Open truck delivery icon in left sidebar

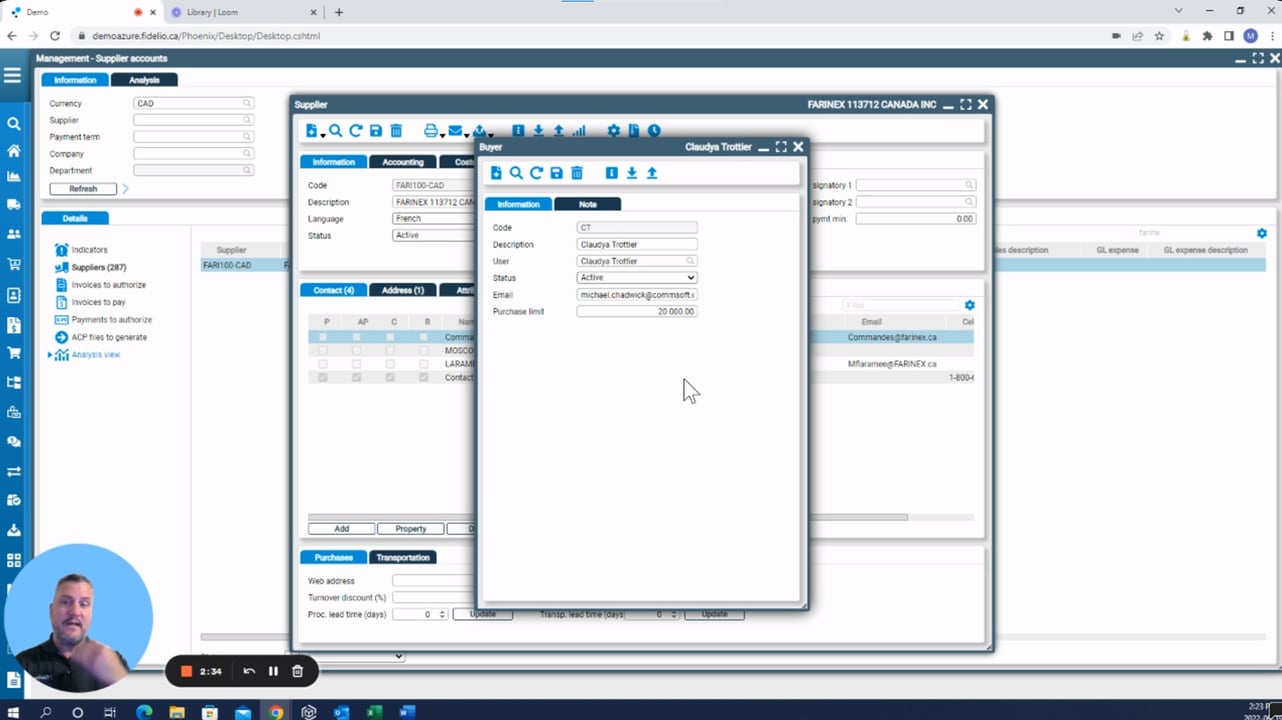[x=13, y=205]
